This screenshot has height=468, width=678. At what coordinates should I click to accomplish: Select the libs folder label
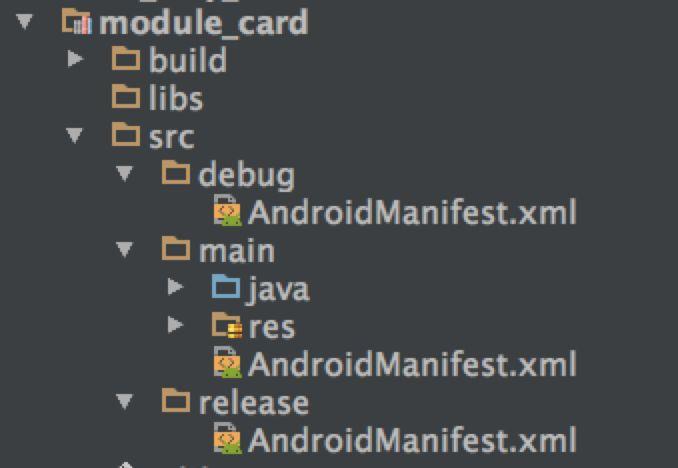tap(176, 98)
